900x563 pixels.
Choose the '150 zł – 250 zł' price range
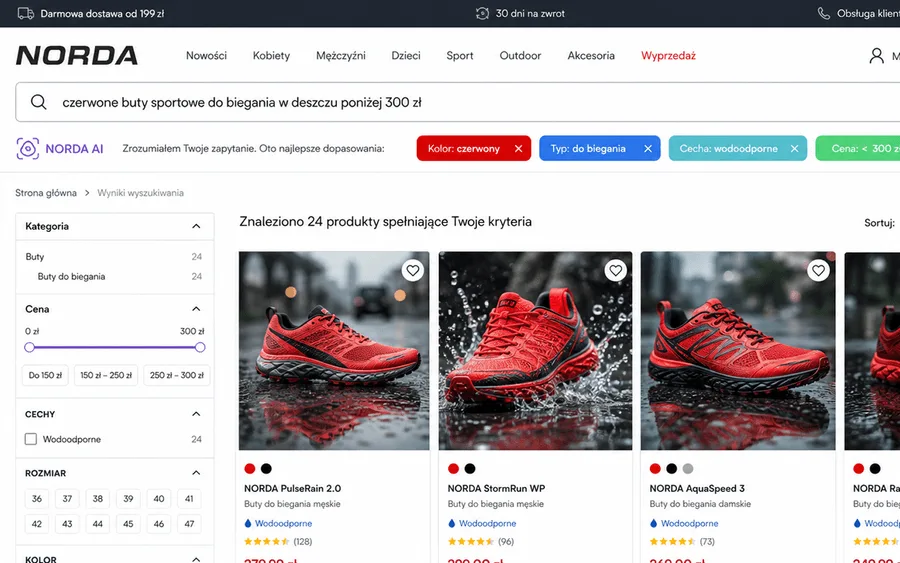tap(106, 375)
